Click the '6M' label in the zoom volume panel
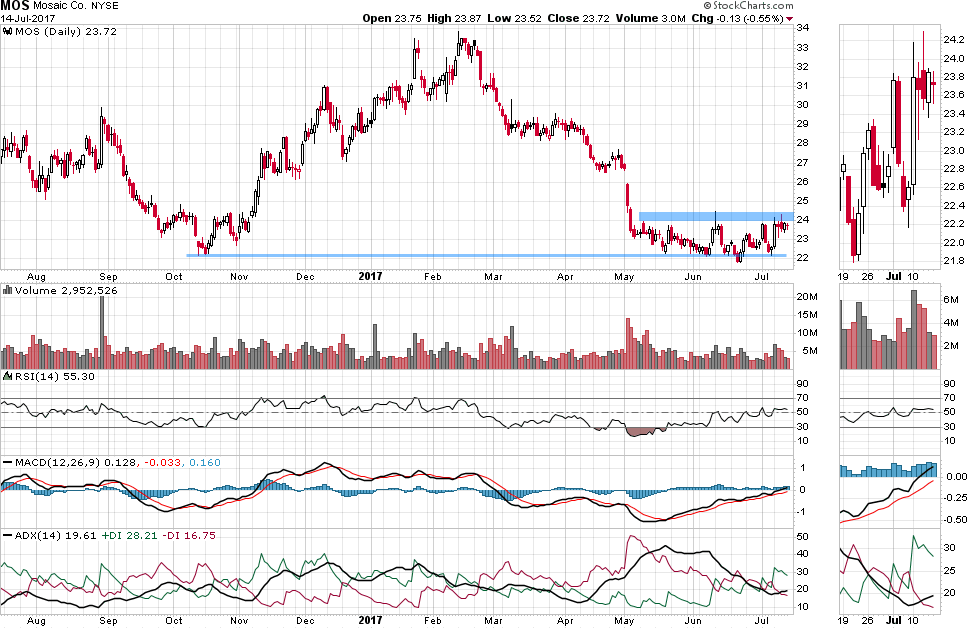 tap(951, 300)
